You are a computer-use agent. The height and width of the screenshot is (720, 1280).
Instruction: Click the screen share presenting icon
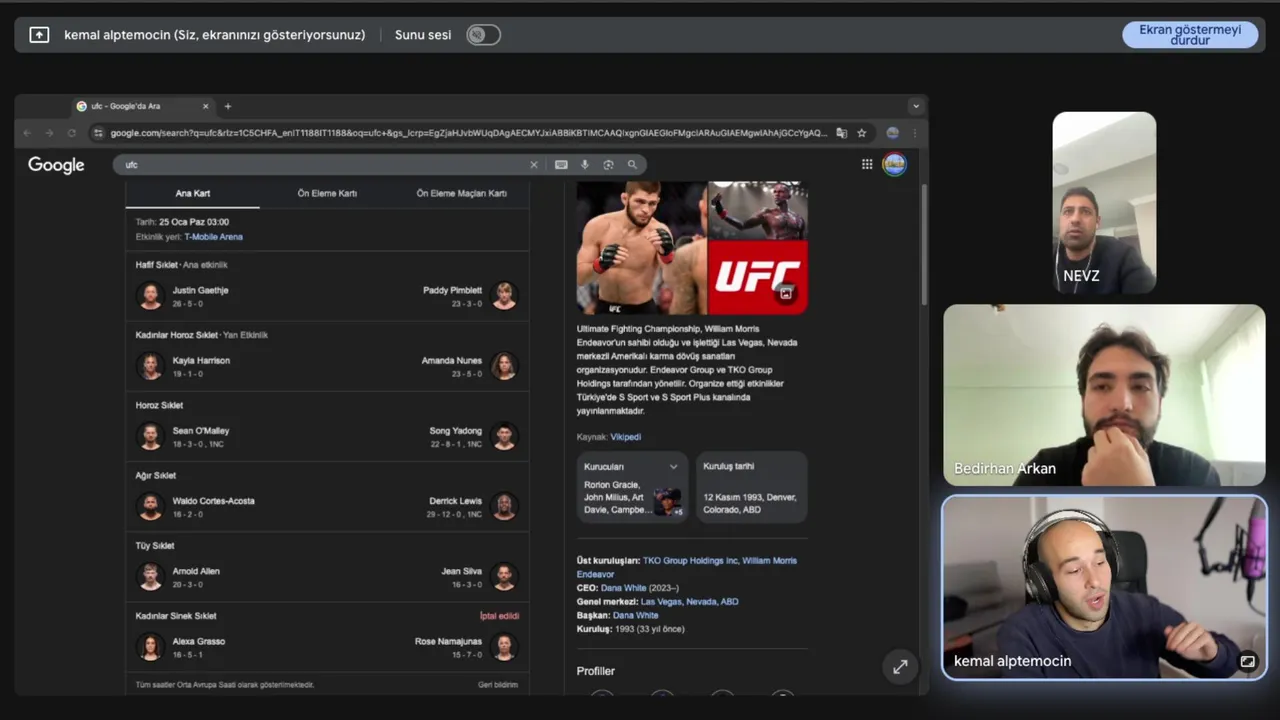(39, 35)
